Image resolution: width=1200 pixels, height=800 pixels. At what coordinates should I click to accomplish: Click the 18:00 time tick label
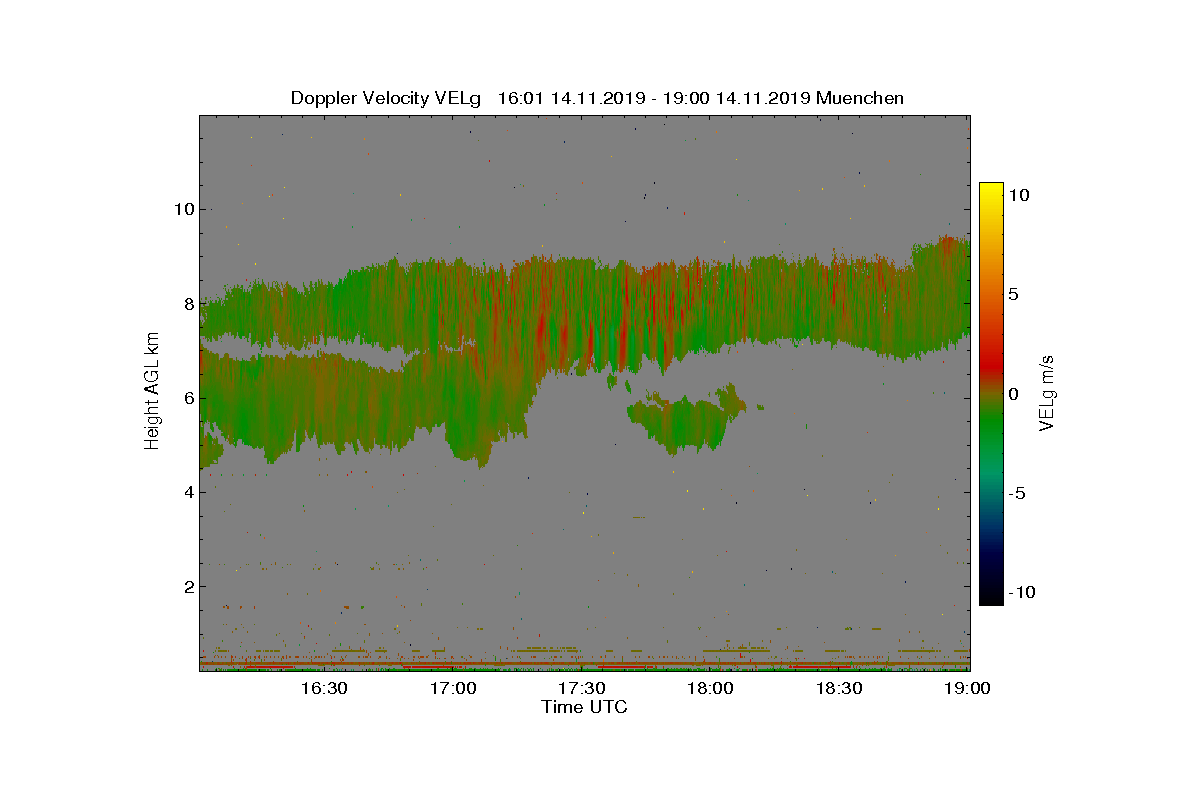click(x=711, y=689)
